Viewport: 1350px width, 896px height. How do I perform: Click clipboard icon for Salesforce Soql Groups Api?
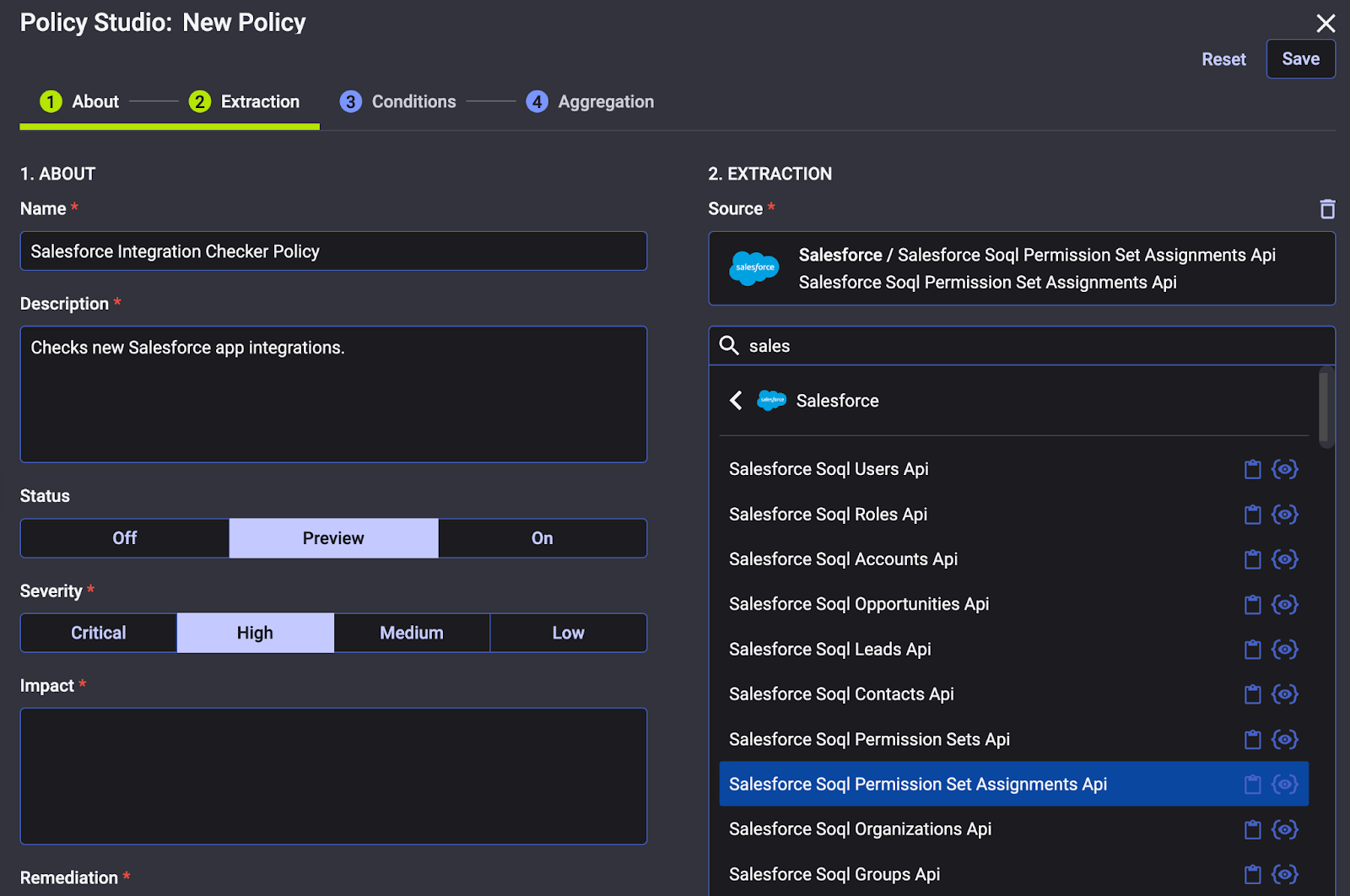[x=1253, y=874]
